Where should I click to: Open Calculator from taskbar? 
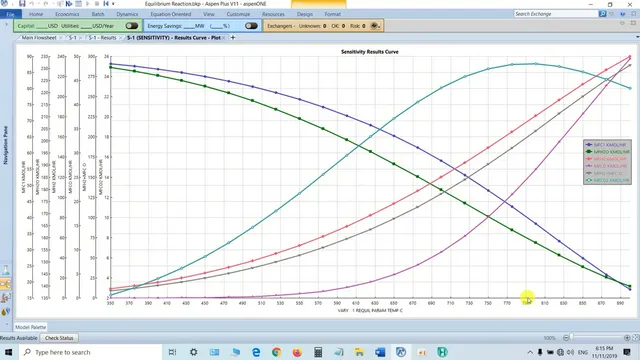[318, 352]
